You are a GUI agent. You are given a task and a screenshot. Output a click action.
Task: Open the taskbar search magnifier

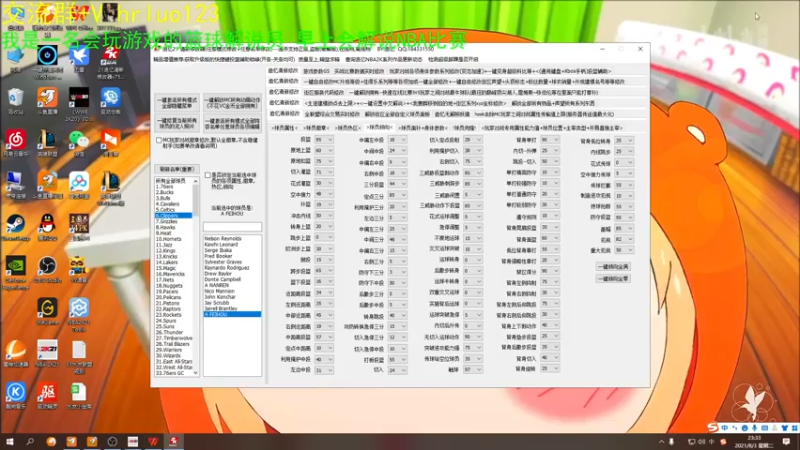30,442
